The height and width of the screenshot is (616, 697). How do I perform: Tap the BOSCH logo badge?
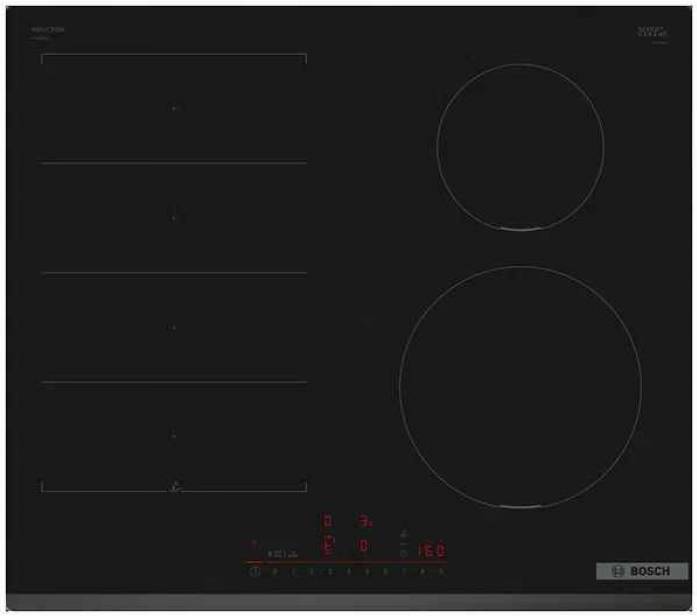coord(642,571)
